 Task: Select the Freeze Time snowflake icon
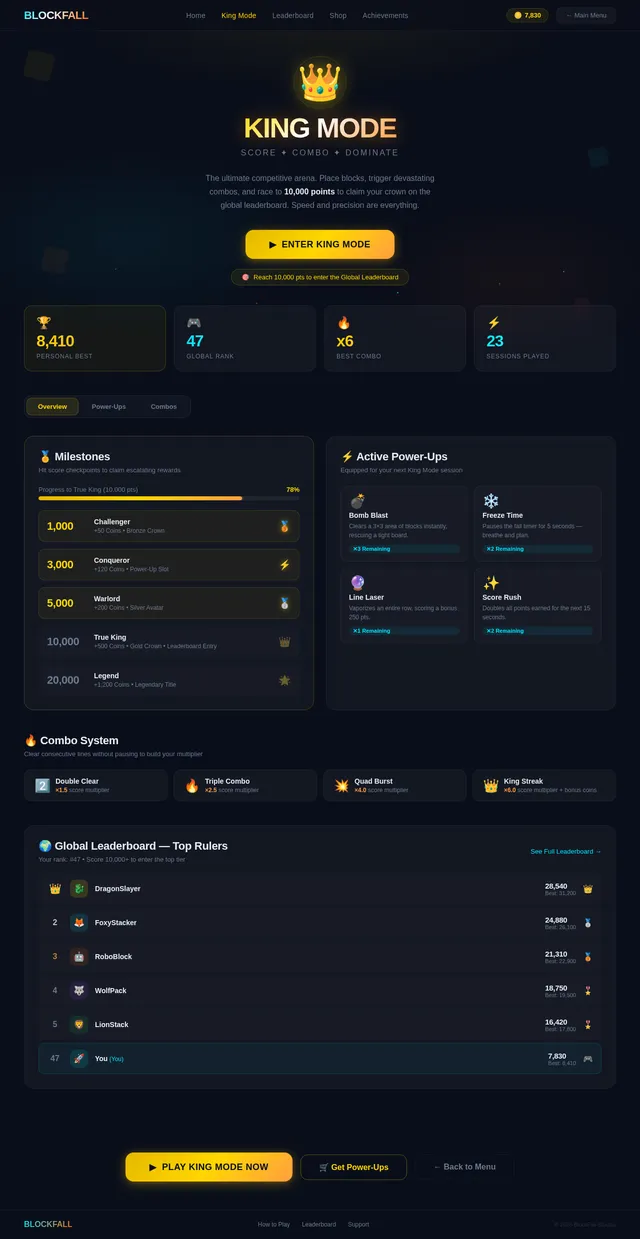(491, 500)
